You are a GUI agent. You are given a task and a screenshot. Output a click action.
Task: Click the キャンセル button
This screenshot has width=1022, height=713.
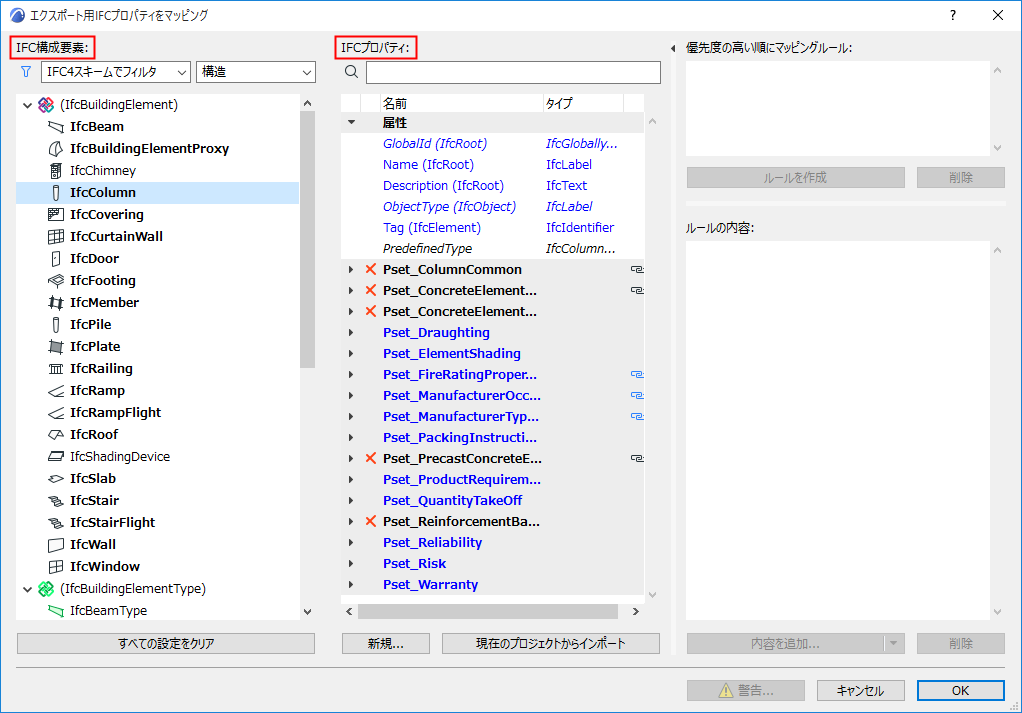pyautogui.click(x=860, y=690)
